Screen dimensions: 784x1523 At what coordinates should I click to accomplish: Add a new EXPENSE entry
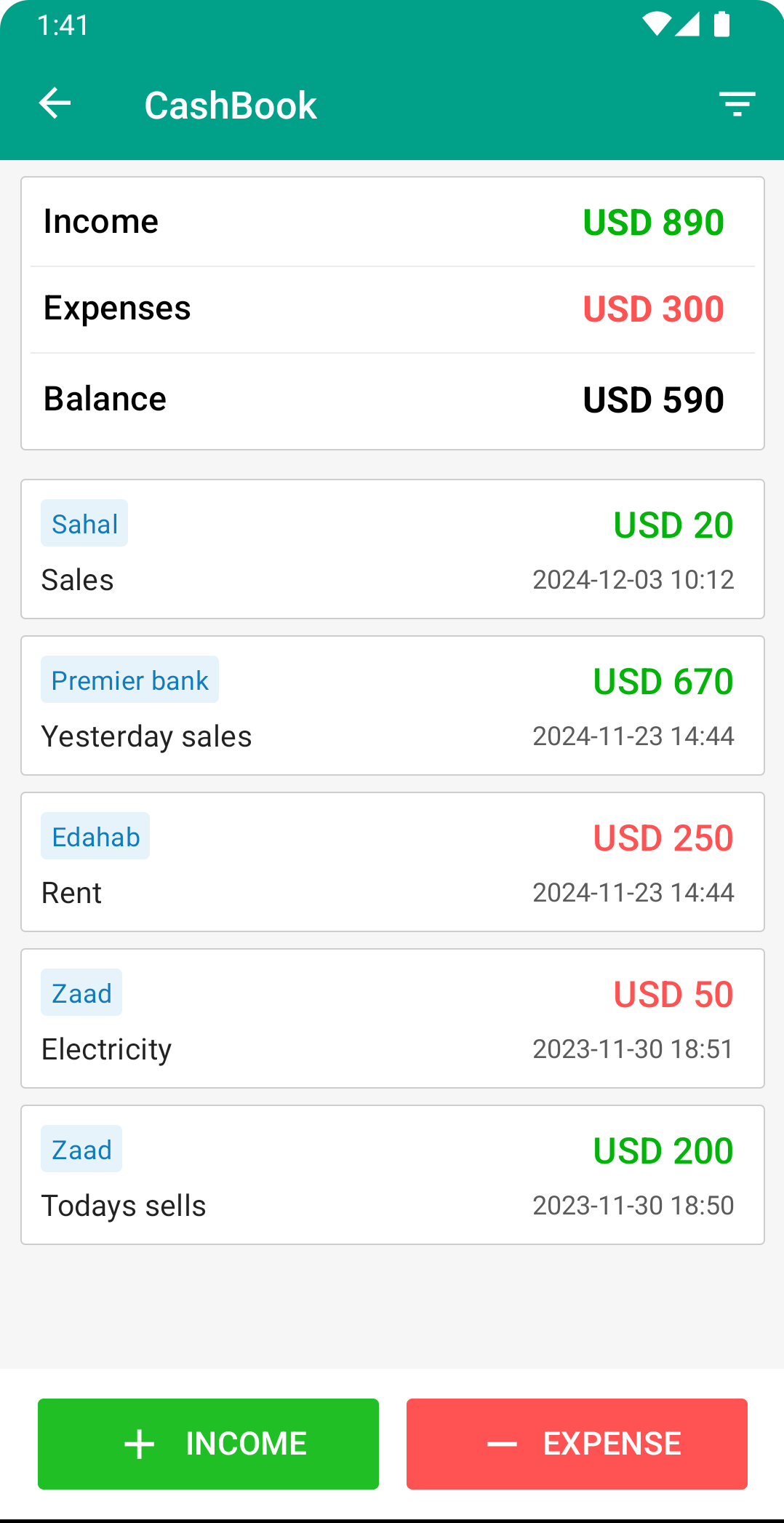(577, 1444)
